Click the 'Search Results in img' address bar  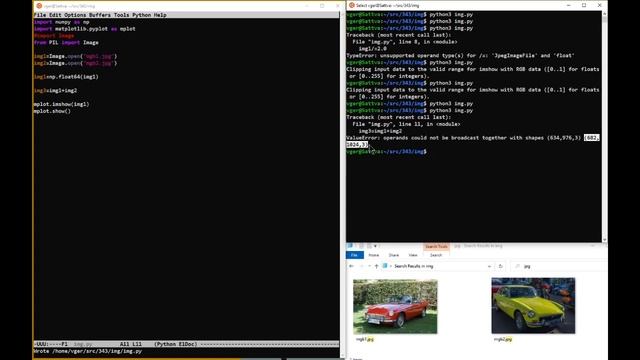437,266
